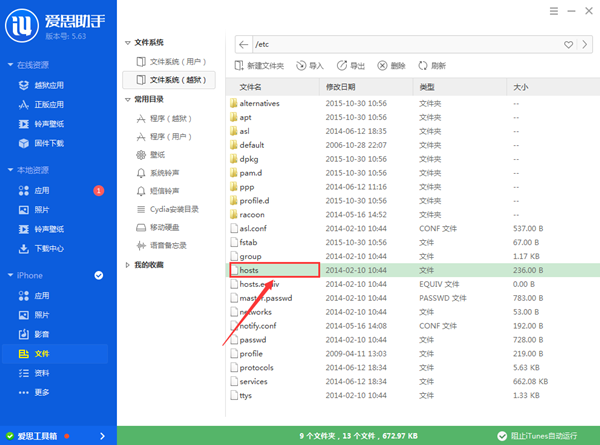Open iPhone 应用 section
The height and width of the screenshot is (445, 600).
tap(34, 296)
